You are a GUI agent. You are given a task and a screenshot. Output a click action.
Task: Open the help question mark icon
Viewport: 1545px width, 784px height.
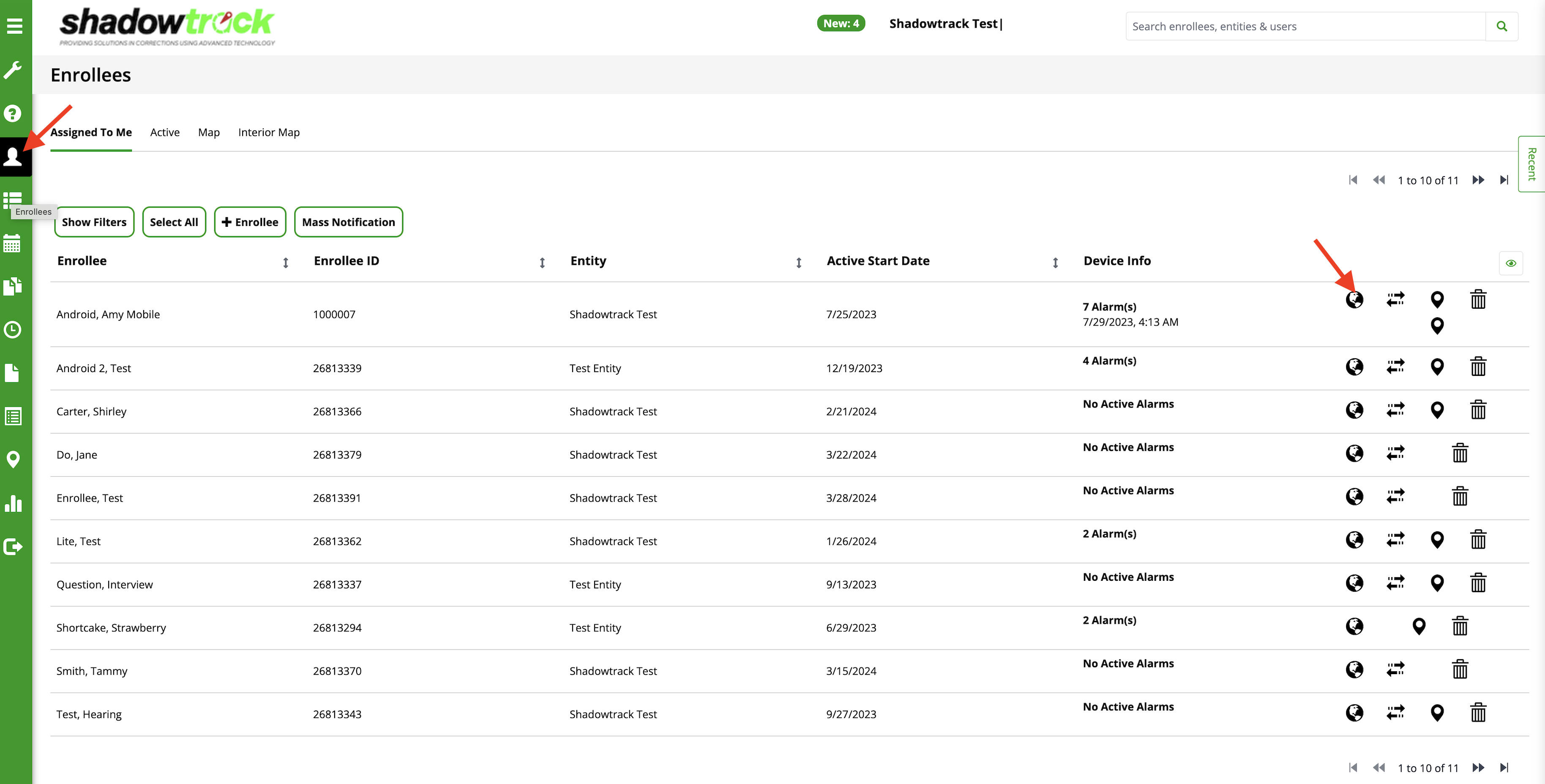pos(13,113)
